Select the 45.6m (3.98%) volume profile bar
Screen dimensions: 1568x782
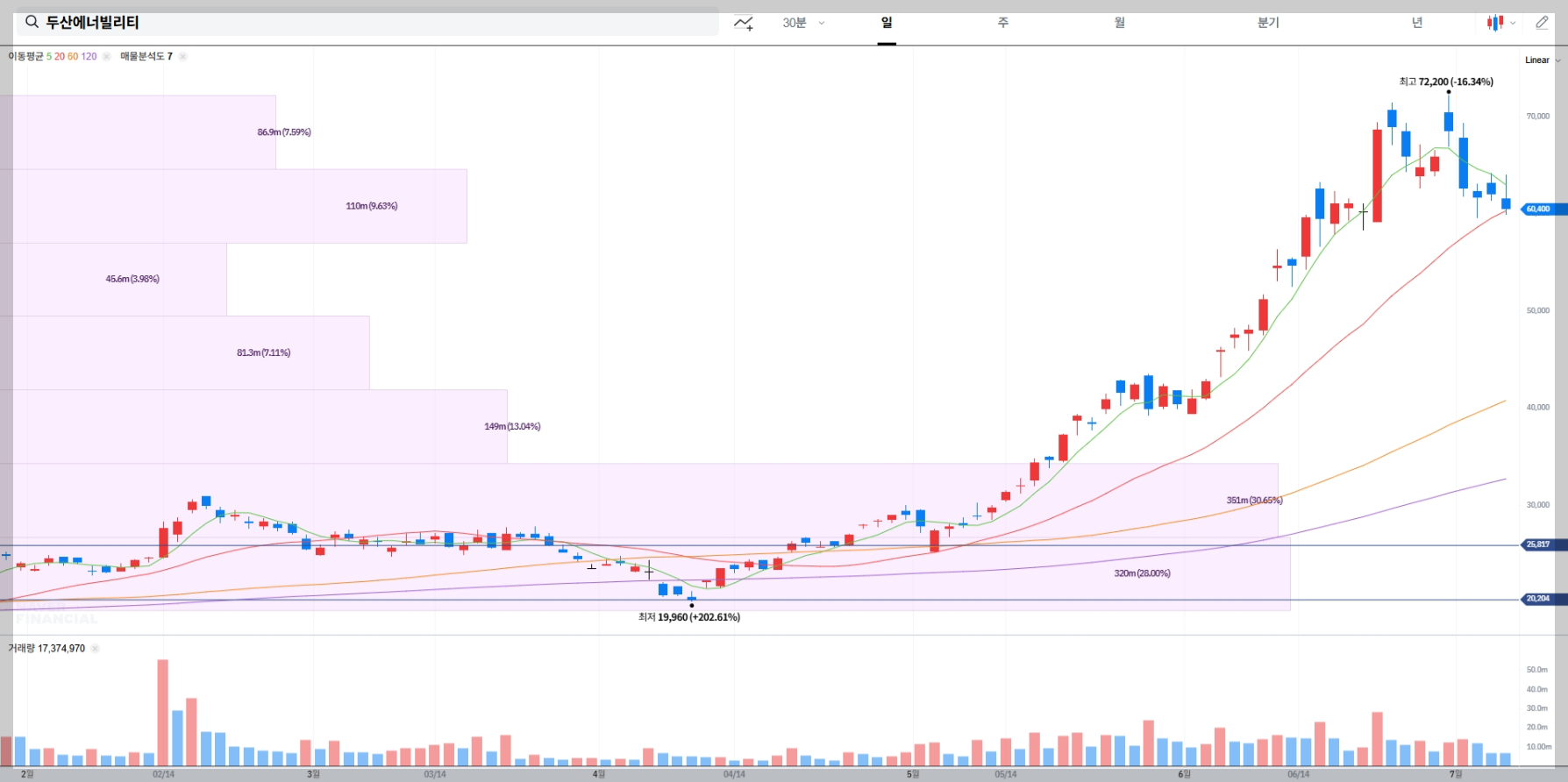coord(113,279)
